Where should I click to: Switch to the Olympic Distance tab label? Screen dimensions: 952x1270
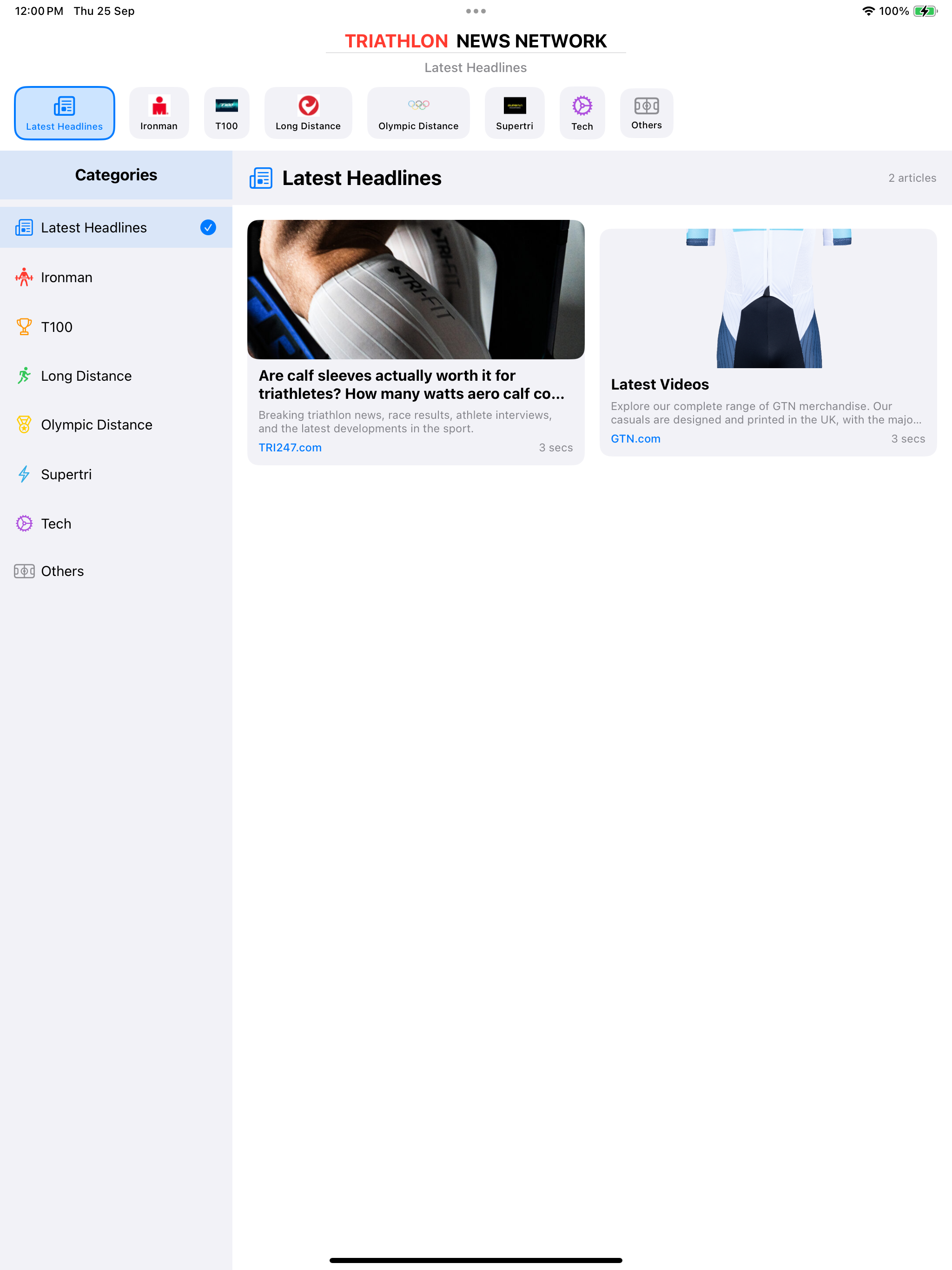click(x=418, y=126)
